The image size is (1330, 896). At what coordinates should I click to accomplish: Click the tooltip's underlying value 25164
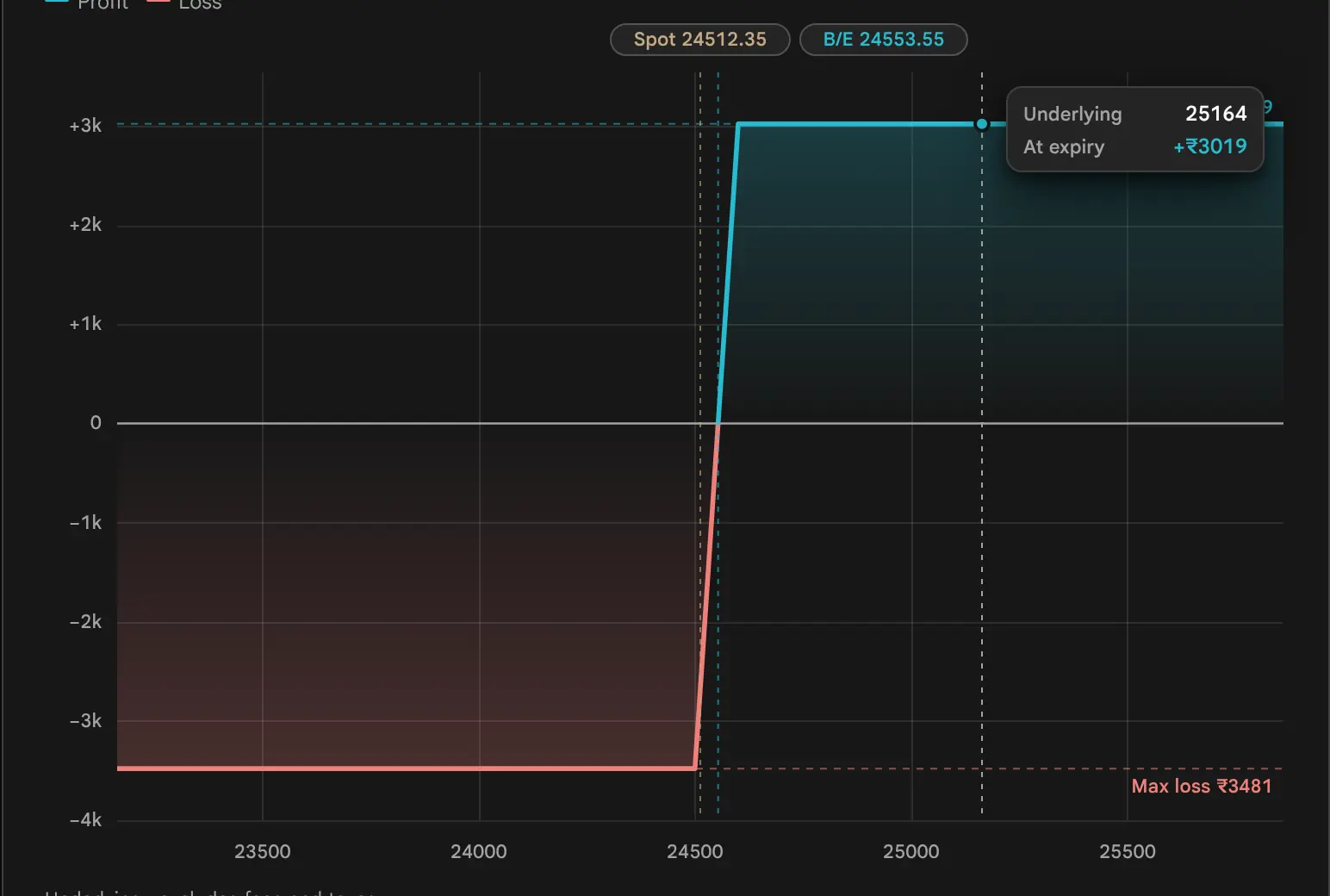1216,114
